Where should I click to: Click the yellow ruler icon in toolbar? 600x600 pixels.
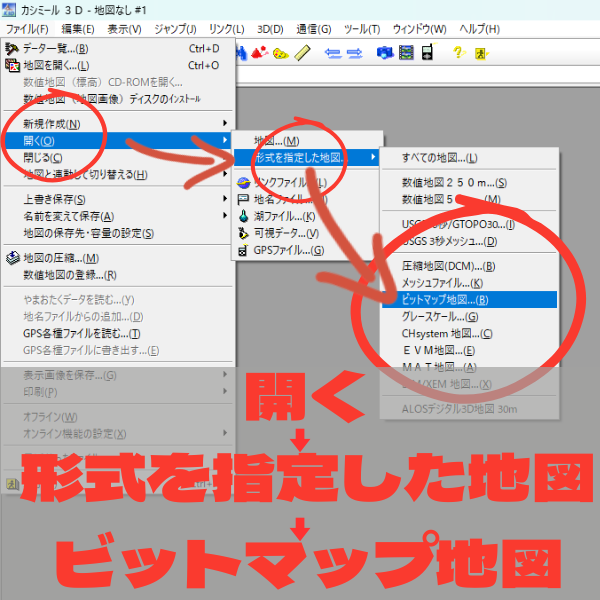click(x=304, y=52)
